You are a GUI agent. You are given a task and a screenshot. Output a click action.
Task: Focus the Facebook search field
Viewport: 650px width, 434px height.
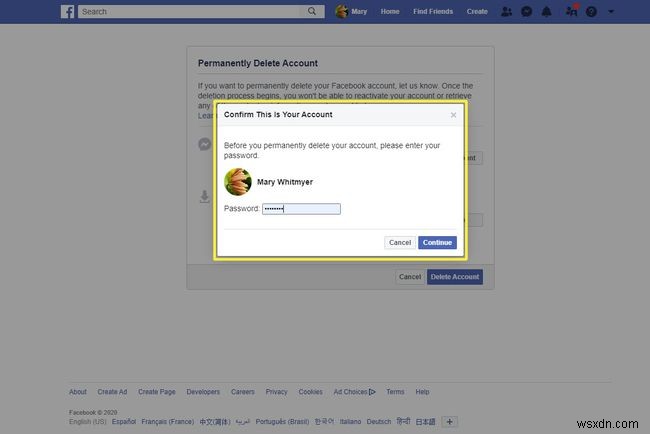[x=189, y=12]
